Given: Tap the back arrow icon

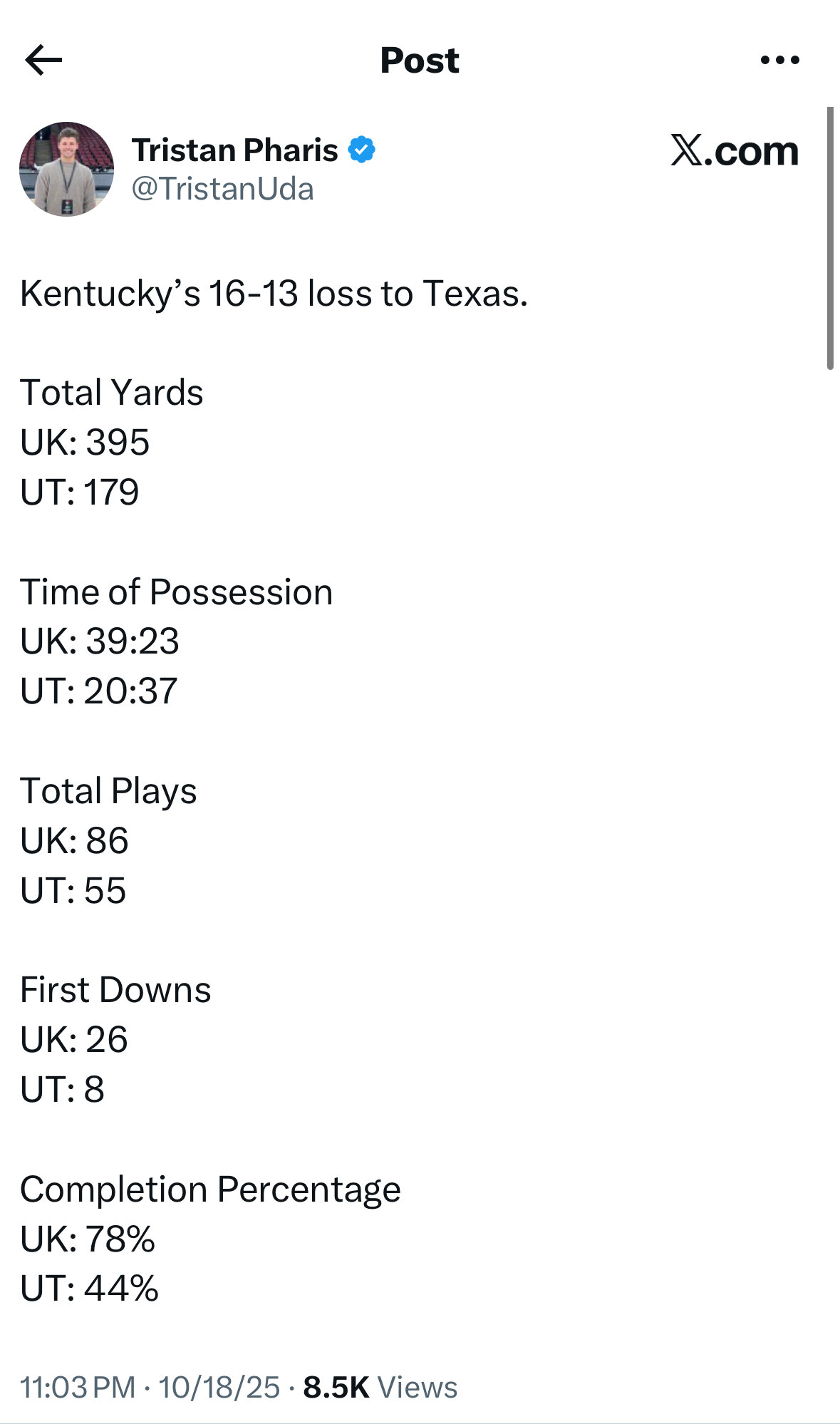Looking at the screenshot, I should click(x=43, y=60).
